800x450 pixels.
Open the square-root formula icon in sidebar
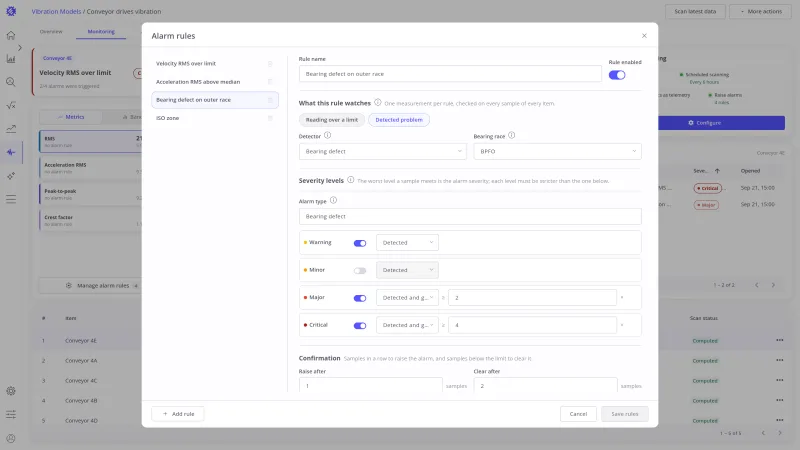[x=11, y=105]
